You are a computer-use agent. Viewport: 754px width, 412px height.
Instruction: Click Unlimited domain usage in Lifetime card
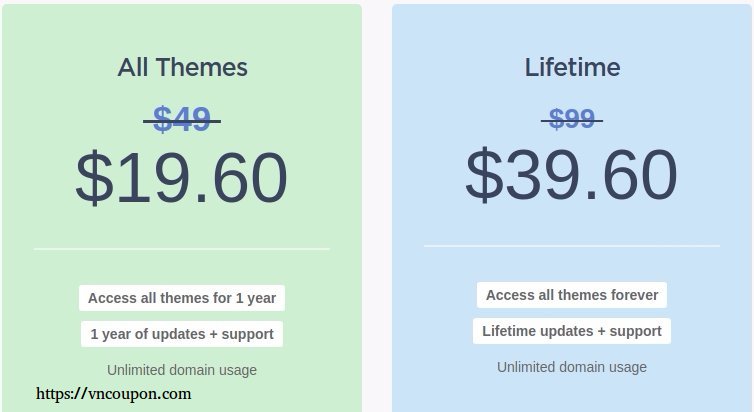(x=572, y=367)
